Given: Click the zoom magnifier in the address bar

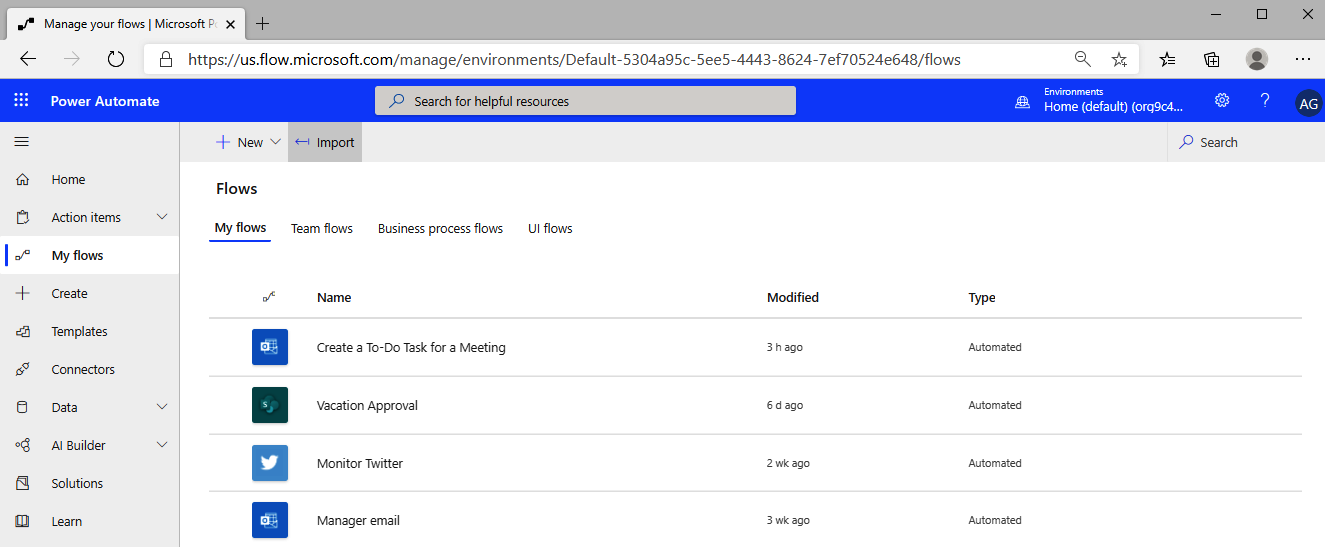Looking at the screenshot, I should pos(1082,59).
